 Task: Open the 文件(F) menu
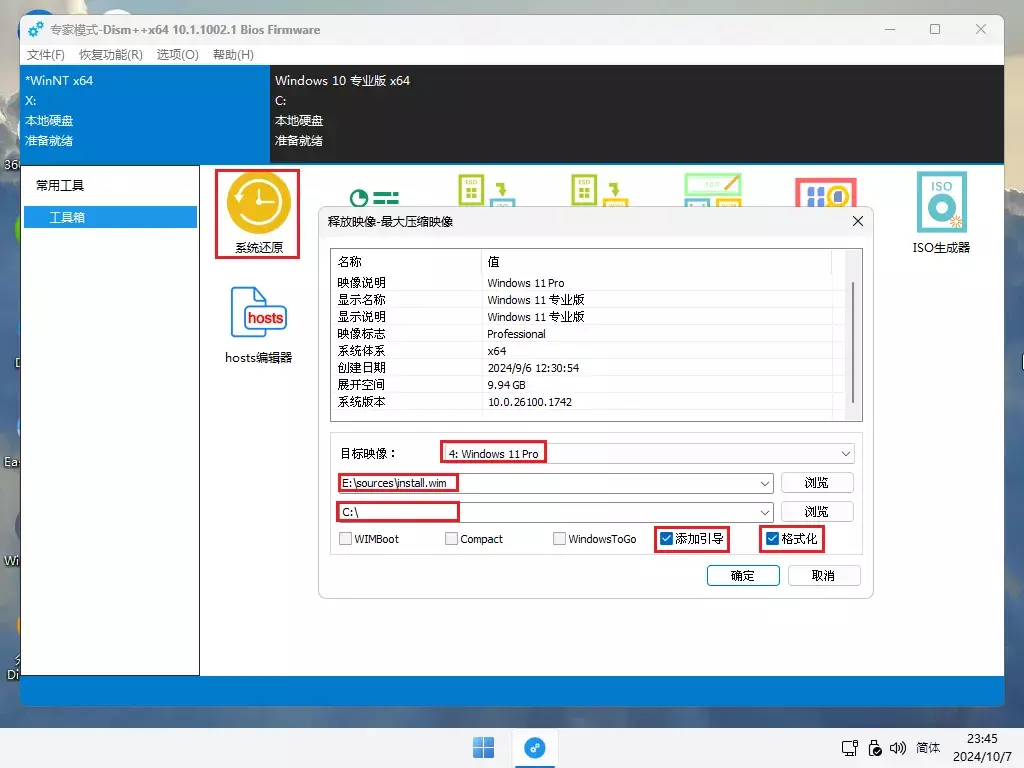pyautogui.click(x=46, y=55)
